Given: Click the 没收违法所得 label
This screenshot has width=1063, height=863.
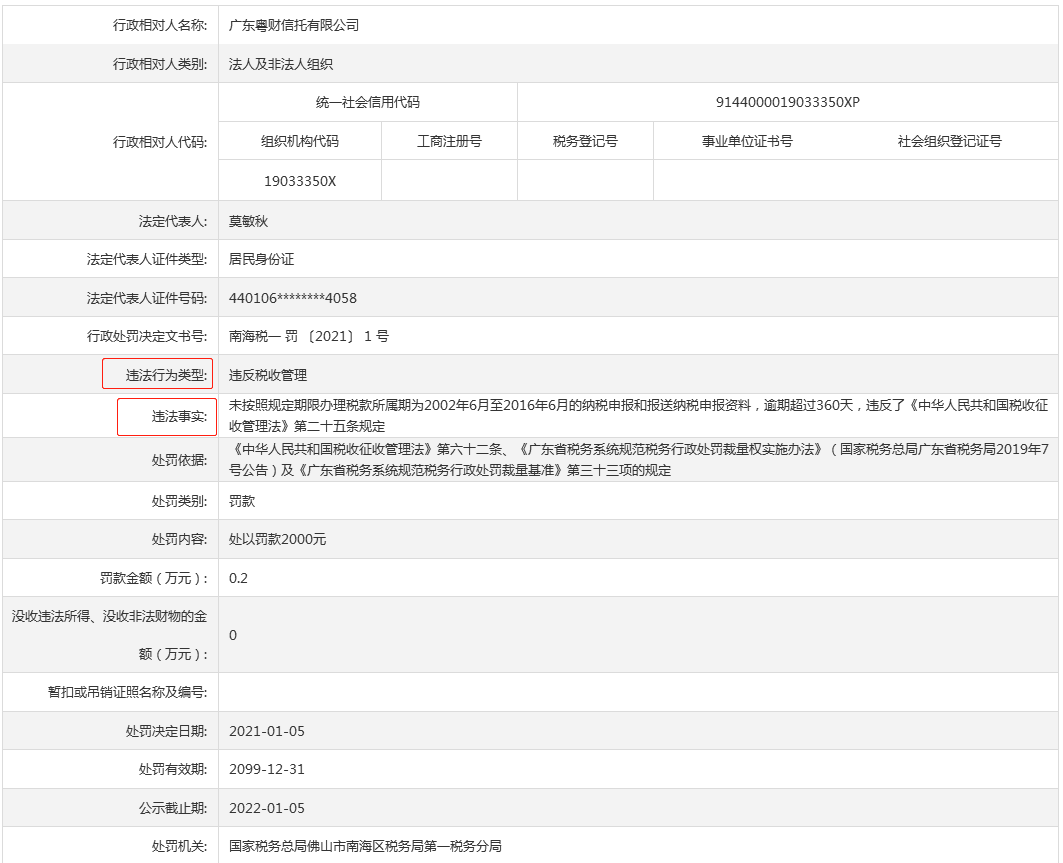Looking at the screenshot, I should coord(109,635).
